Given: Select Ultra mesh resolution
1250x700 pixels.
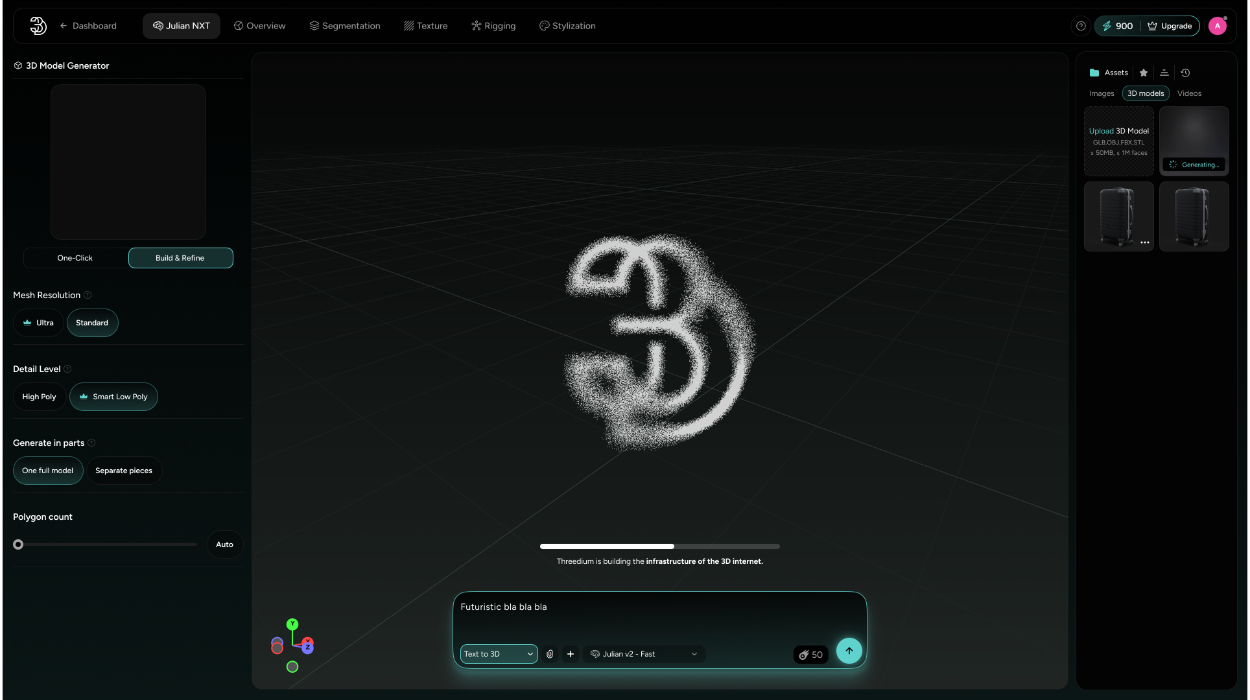Looking at the screenshot, I should click(39, 323).
